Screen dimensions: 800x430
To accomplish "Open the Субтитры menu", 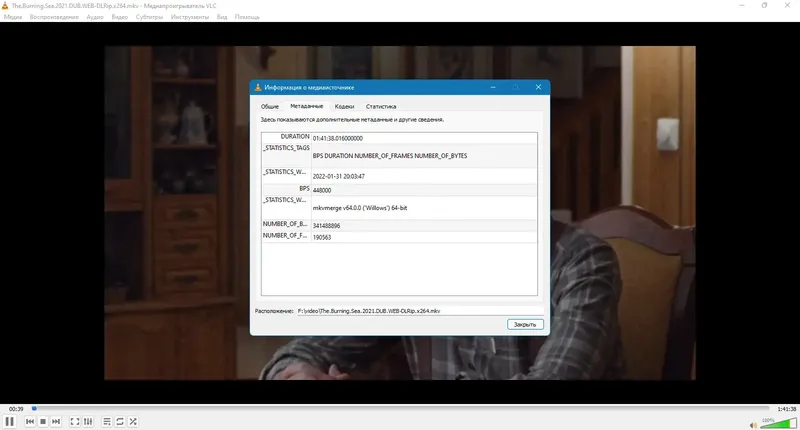I will click(x=149, y=17).
